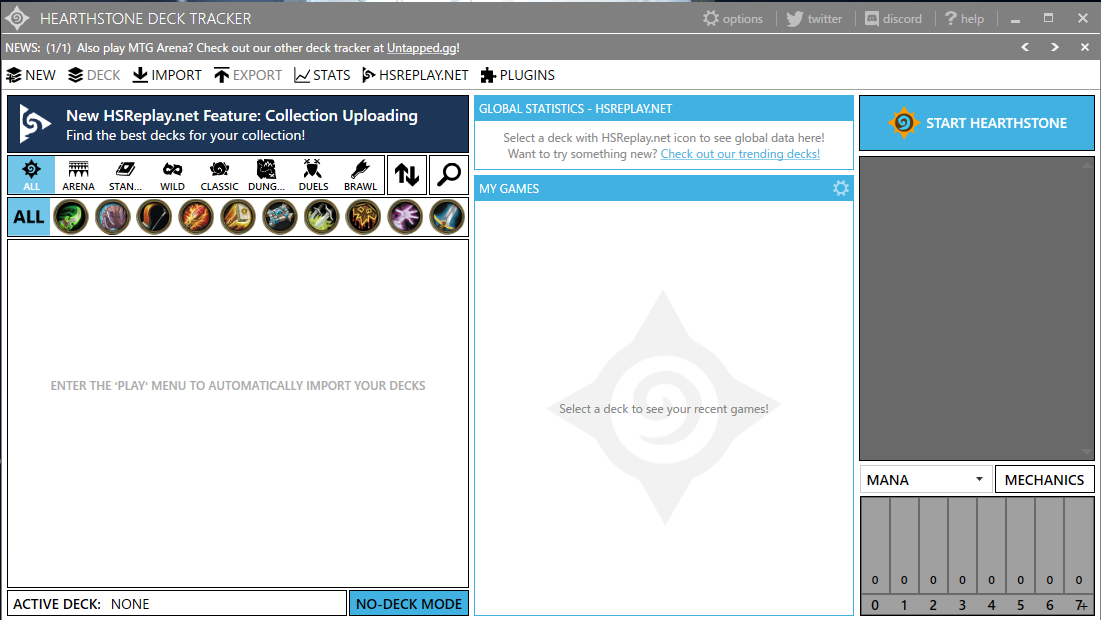Filter by Paladin hammer class icon
1101x620 pixels.
(x=238, y=217)
